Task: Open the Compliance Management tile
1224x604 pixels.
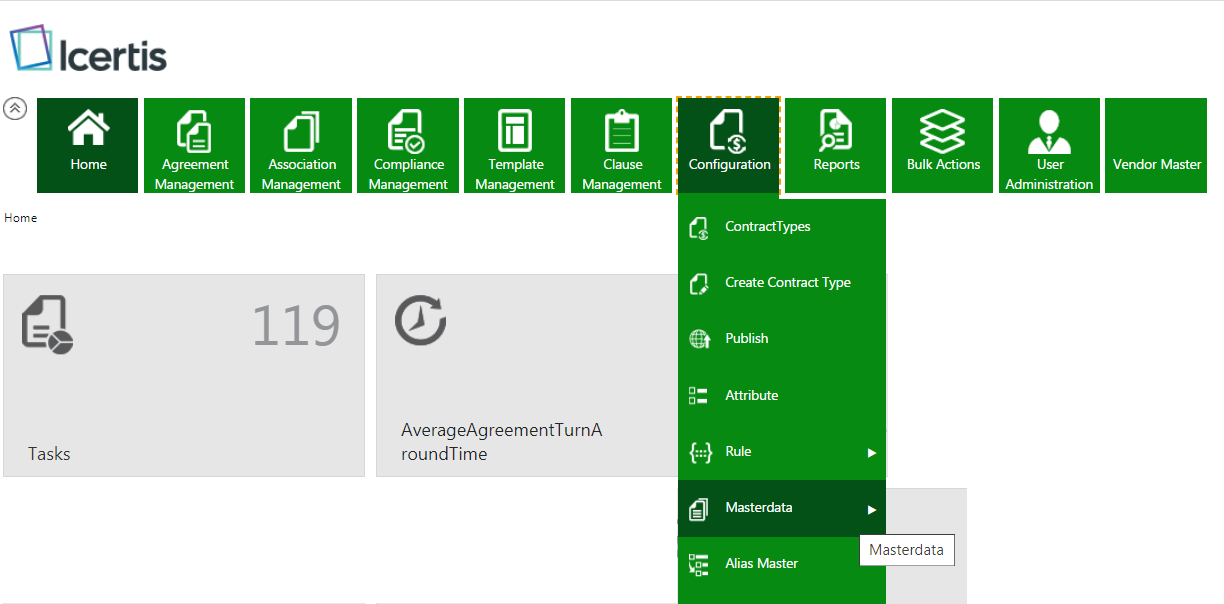Action: click(x=408, y=145)
